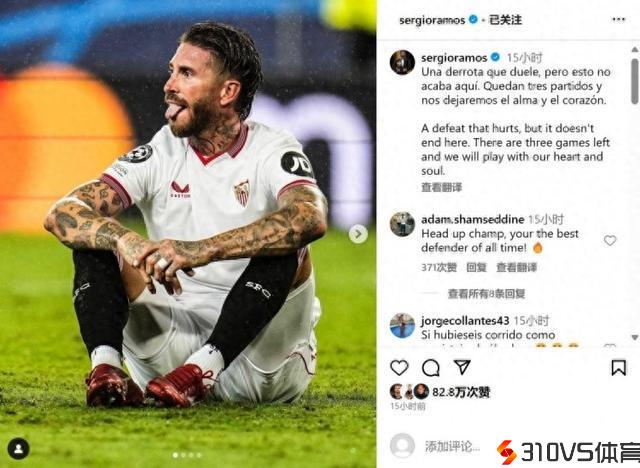Go to next photo with arrow
640x468 pixels.
tap(358, 234)
